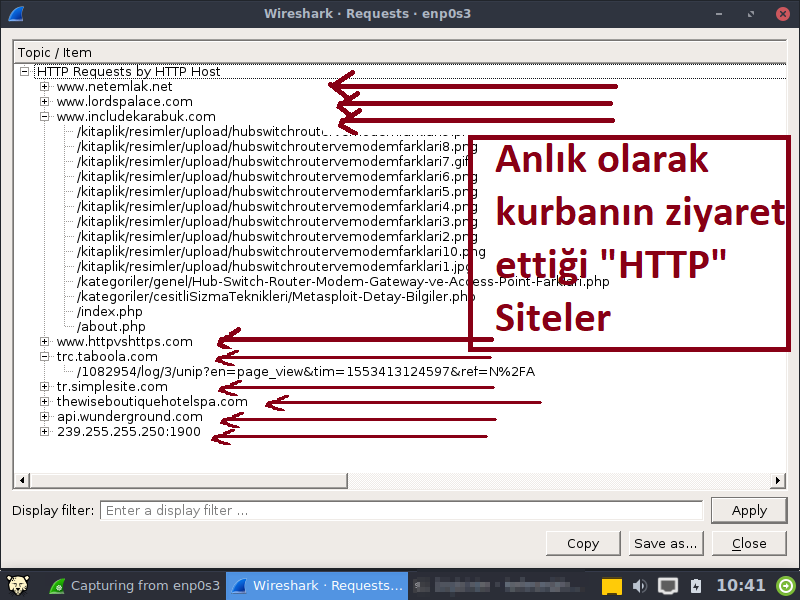Open the volume speaker tray icon

tap(640, 586)
